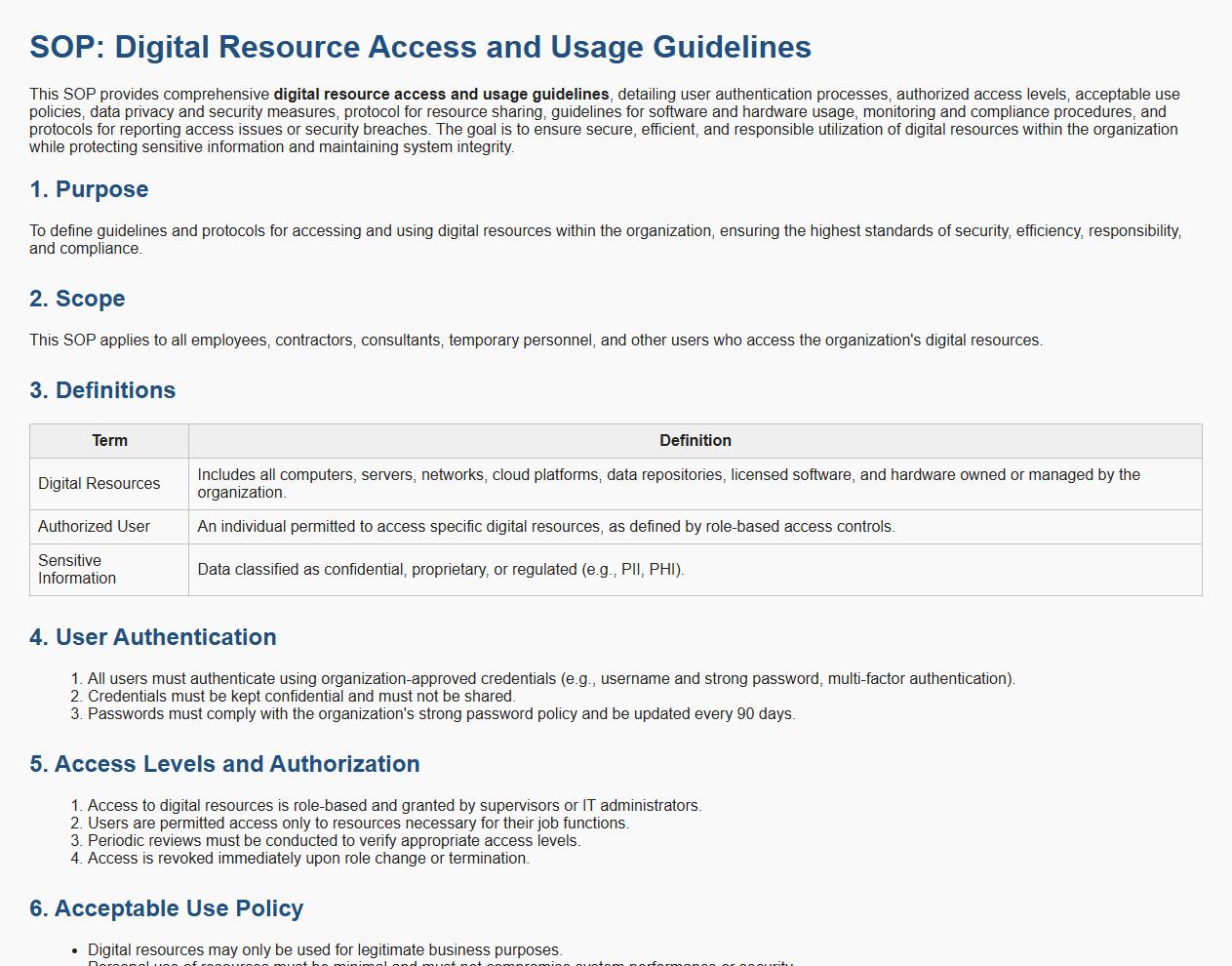Click the '3. Definitions' heading

[x=102, y=390]
